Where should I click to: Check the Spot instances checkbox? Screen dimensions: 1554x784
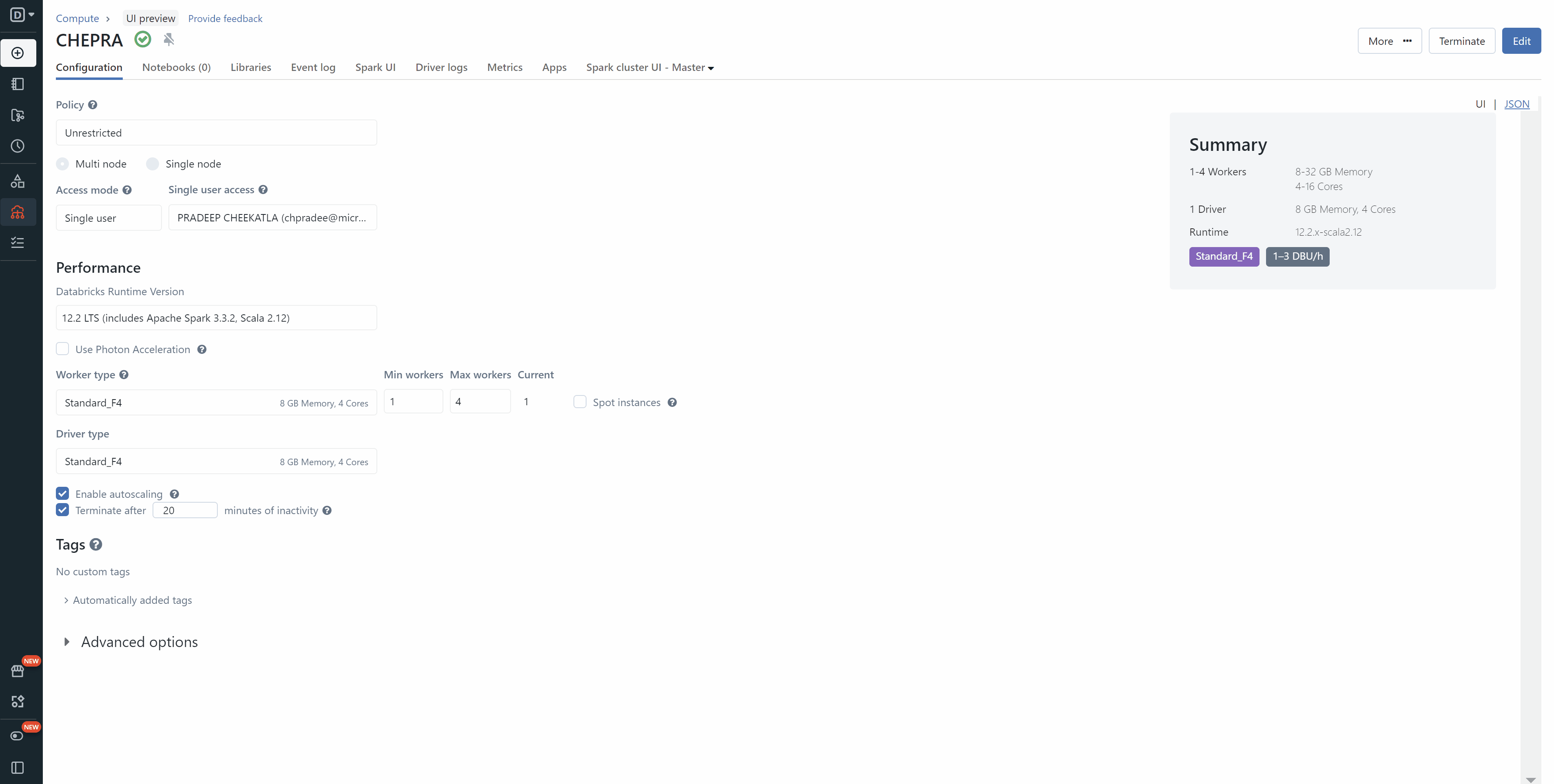click(x=580, y=402)
